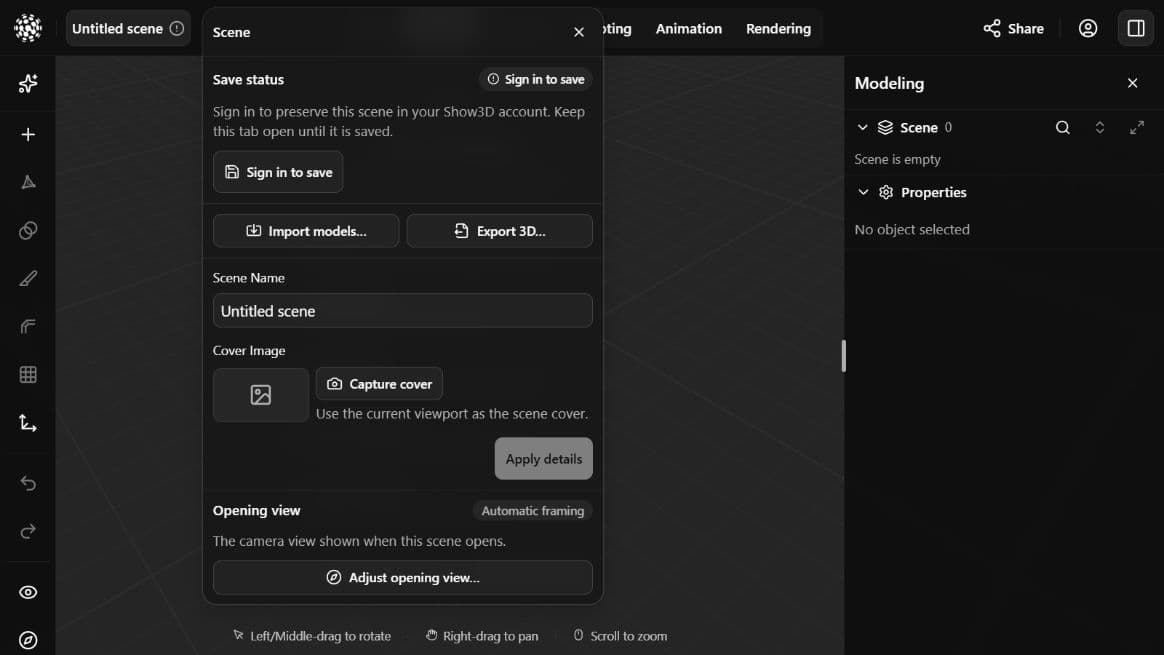Click Import models button

[x=306, y=231]
